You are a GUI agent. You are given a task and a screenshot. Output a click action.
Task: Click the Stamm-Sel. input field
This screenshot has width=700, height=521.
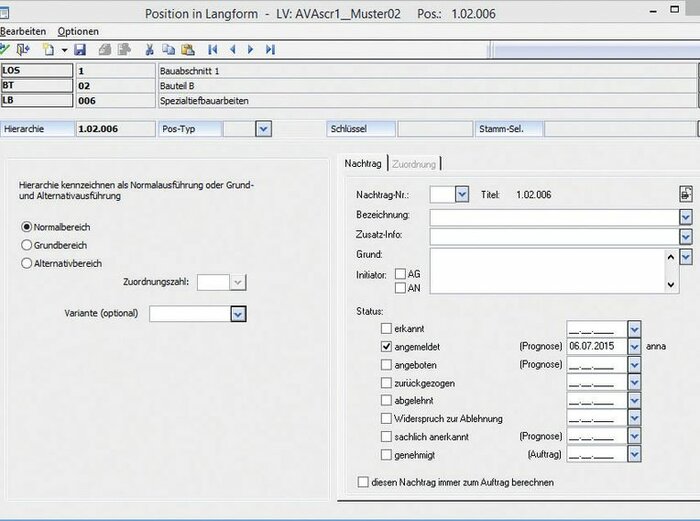621,129
